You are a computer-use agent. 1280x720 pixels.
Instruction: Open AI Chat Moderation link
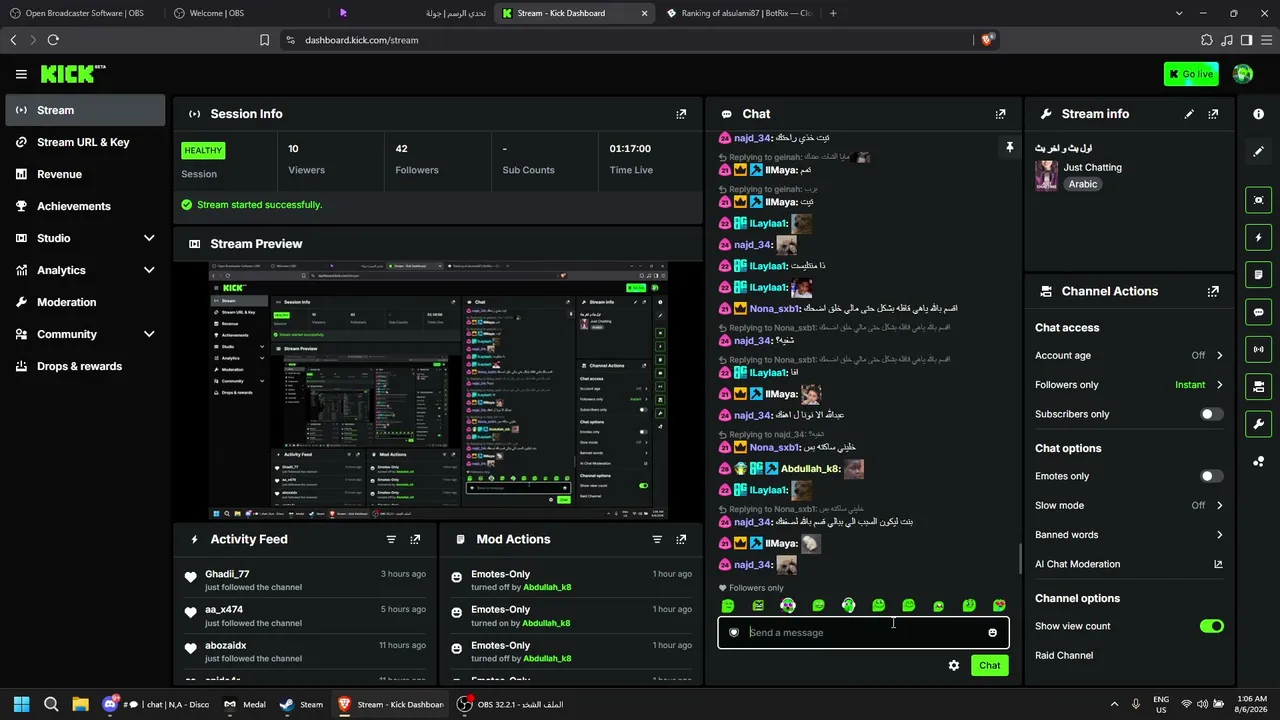pos(1129,564)
